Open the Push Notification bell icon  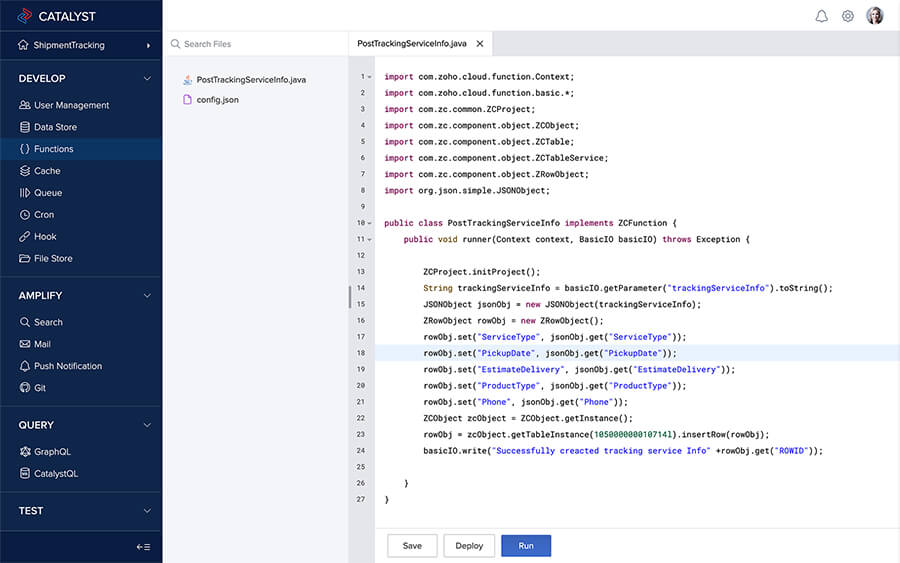(25, 366)
